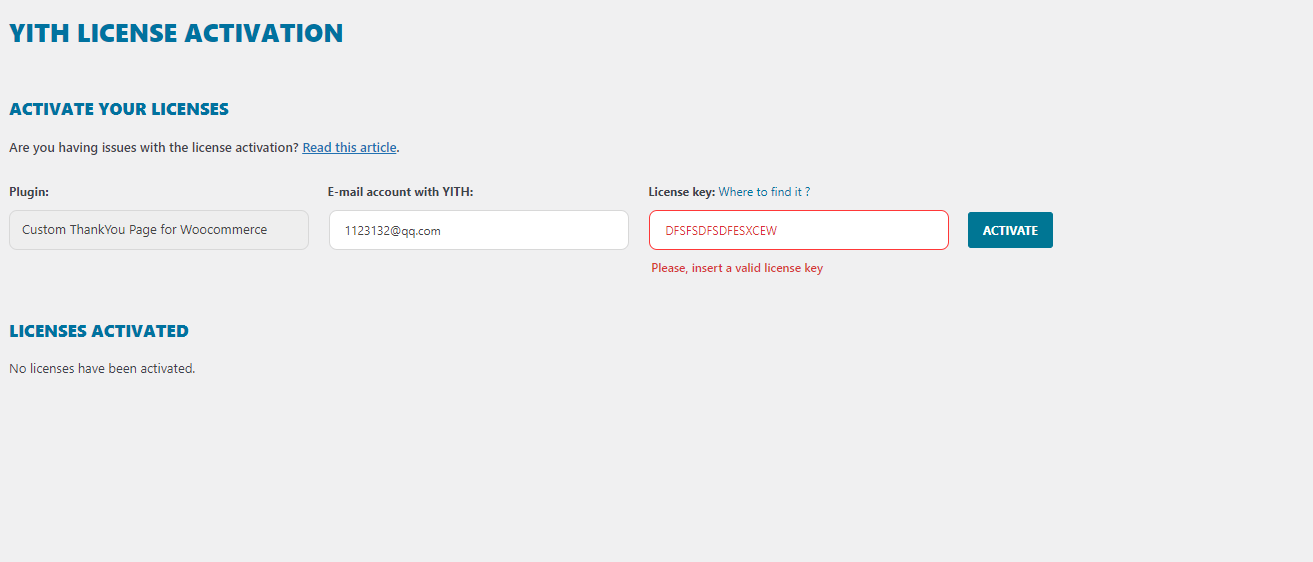Click the "Activate Your Licenses" heading

coord(119,109)
